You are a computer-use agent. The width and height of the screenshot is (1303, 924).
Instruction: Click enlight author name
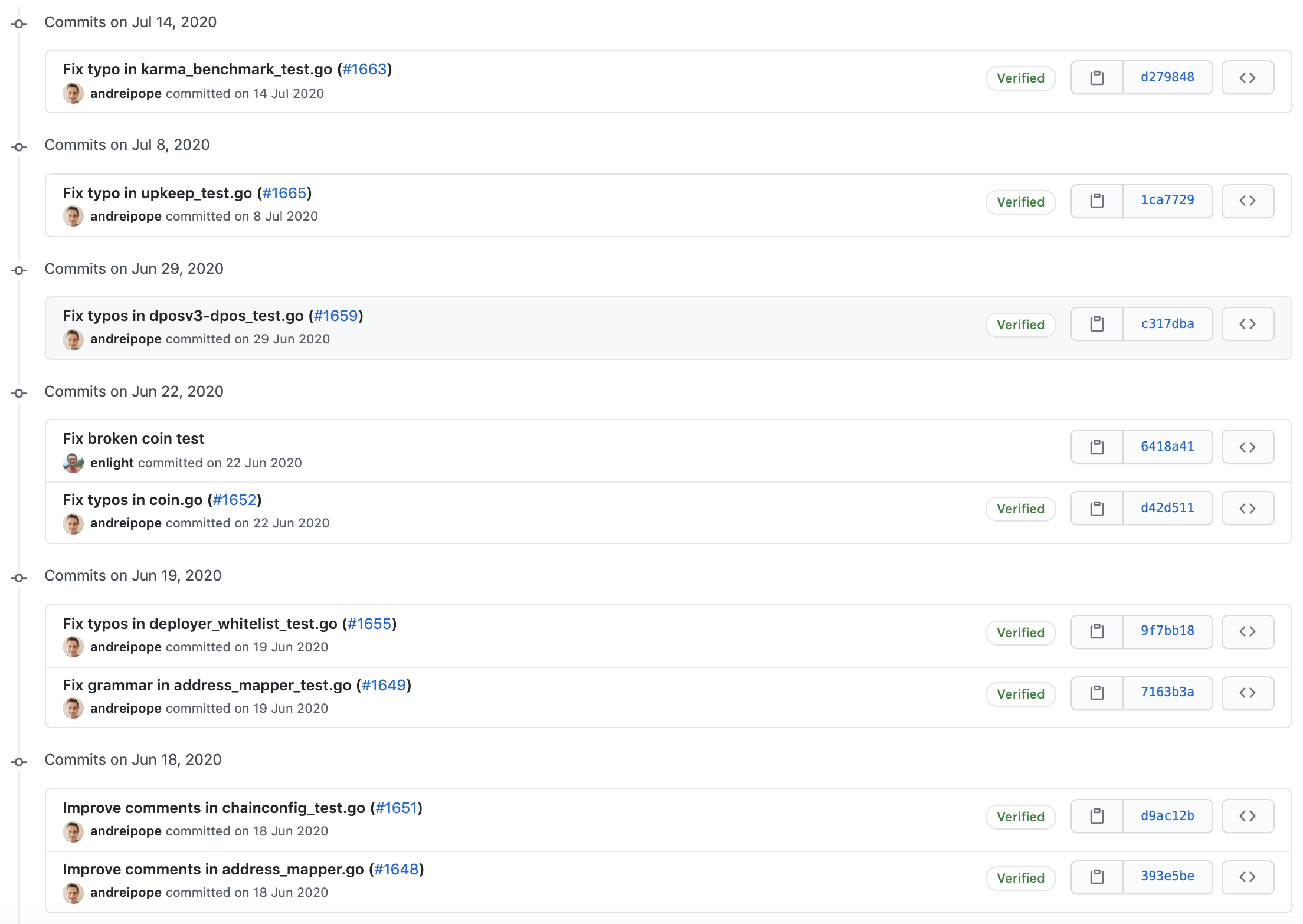coord(112,463)
